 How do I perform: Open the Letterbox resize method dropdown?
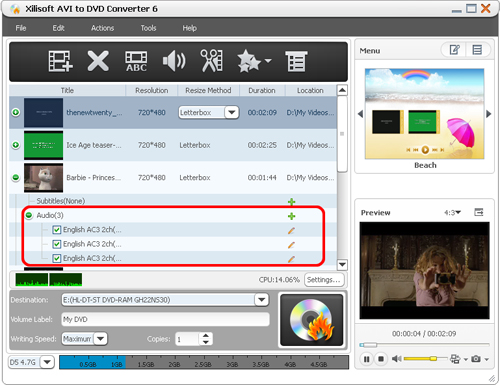232,112
